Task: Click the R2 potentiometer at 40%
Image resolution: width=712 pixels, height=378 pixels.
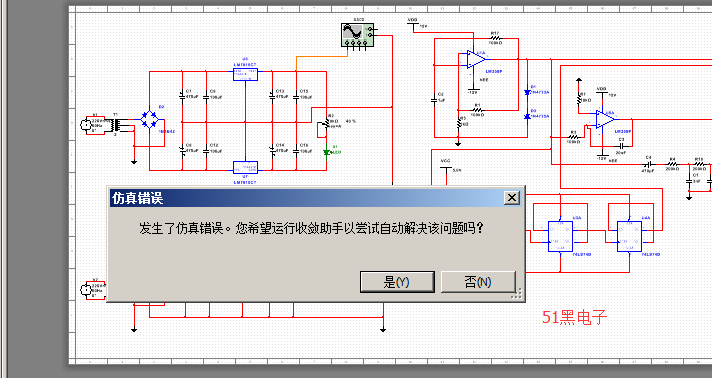Action: coord(326,124)
